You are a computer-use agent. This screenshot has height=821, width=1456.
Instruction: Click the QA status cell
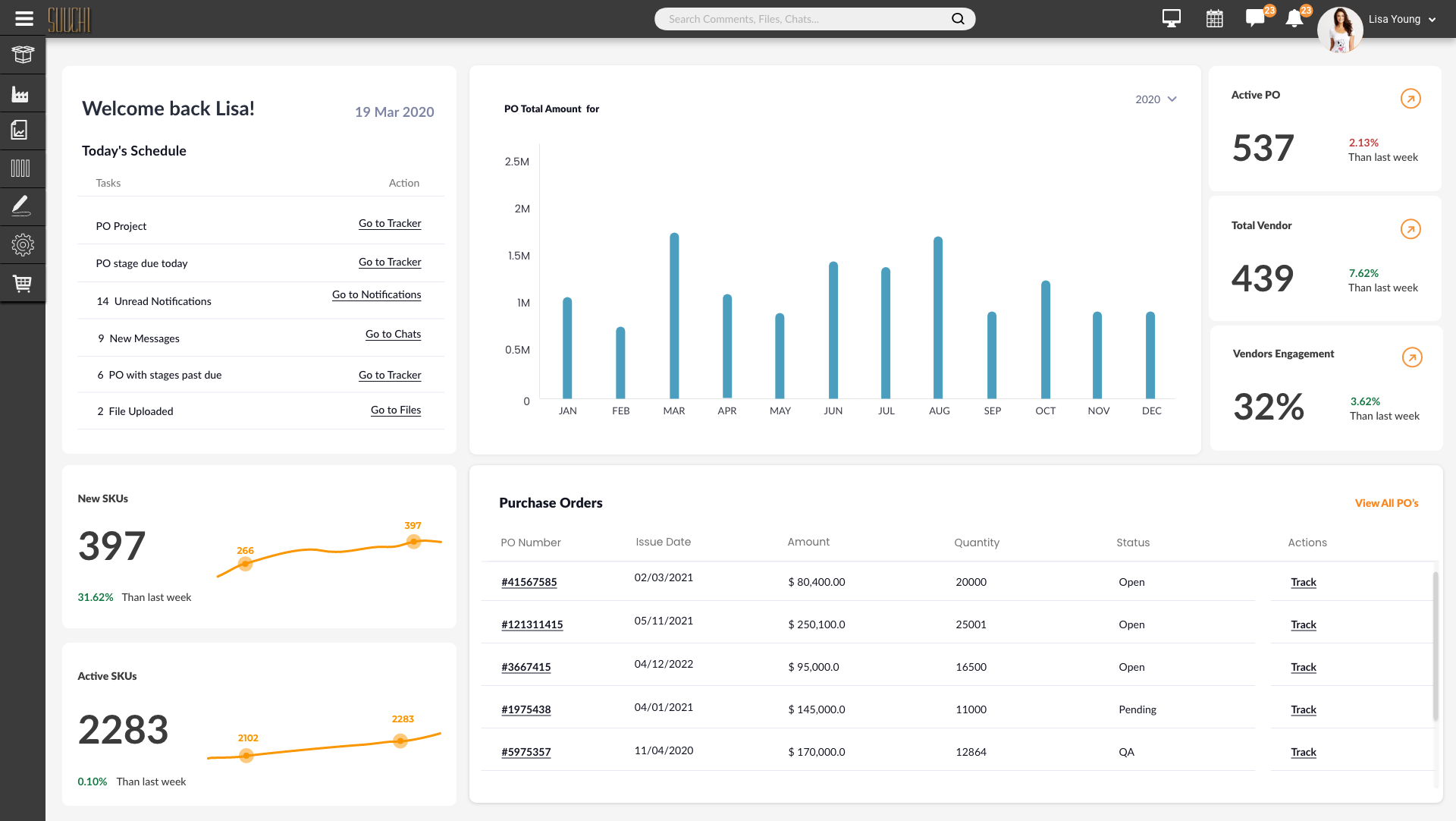[1127, 752]
